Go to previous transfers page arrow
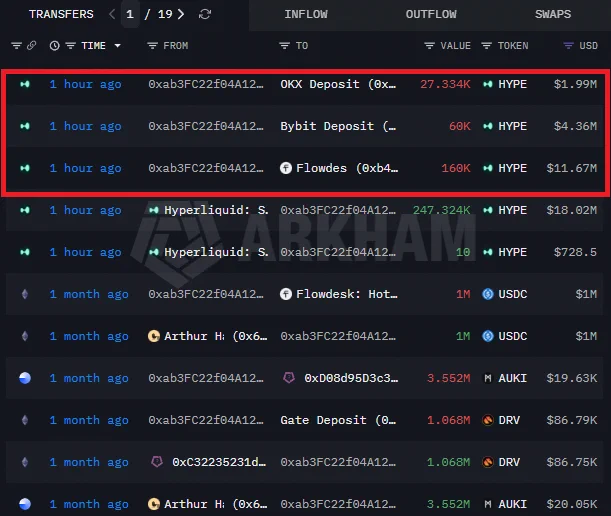The width and height of the screenshot is (611, 516). pos(112,14)
